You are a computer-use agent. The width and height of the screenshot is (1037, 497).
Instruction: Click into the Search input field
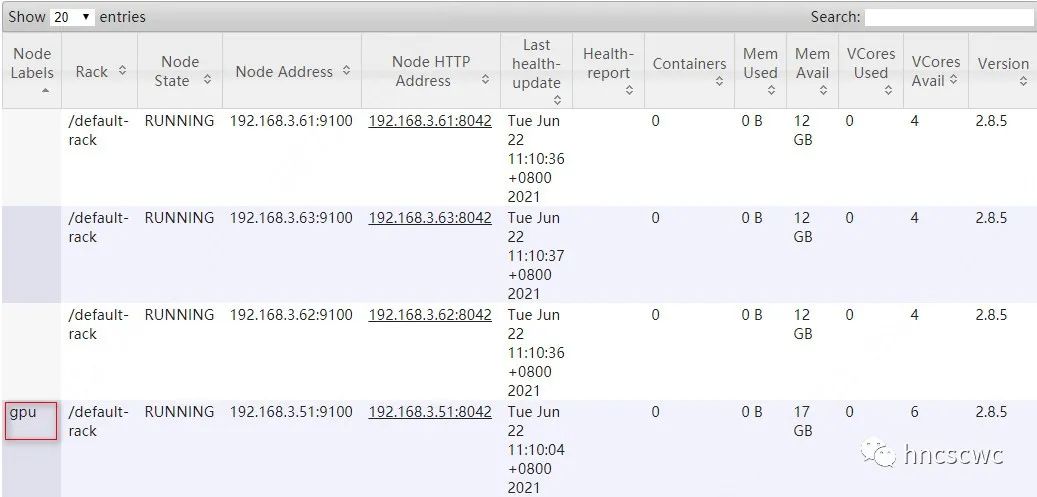point(948,17)
